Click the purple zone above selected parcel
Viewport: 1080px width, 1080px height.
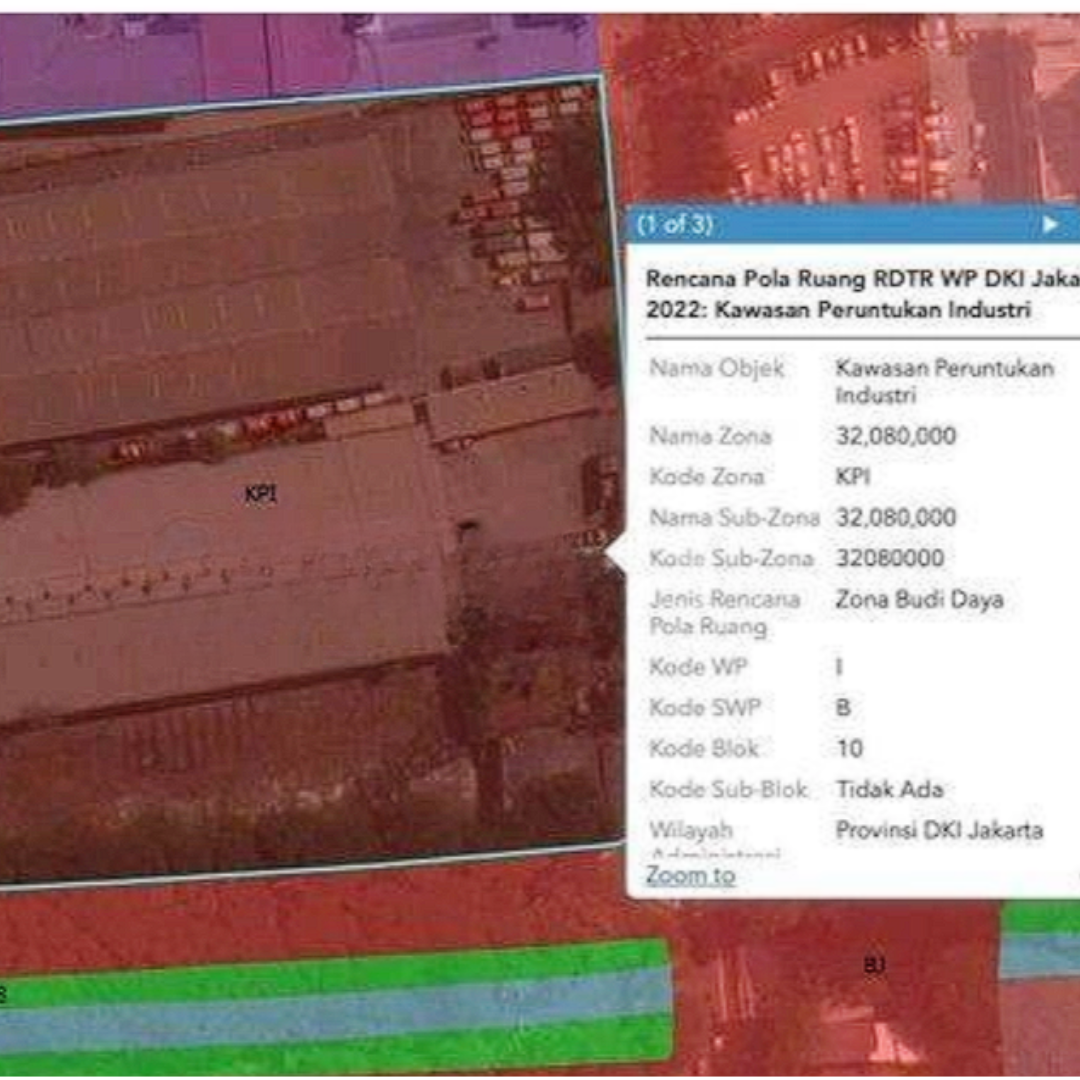[296, 59]
